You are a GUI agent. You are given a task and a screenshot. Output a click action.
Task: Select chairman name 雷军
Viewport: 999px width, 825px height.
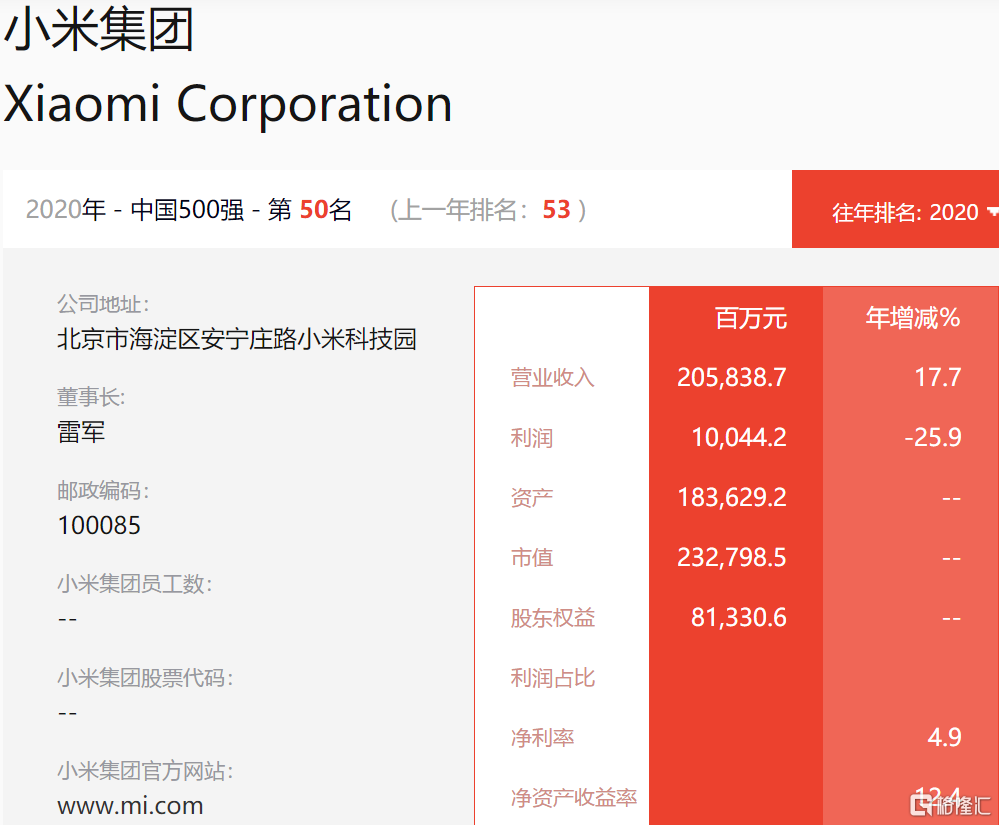coord(81,432)
